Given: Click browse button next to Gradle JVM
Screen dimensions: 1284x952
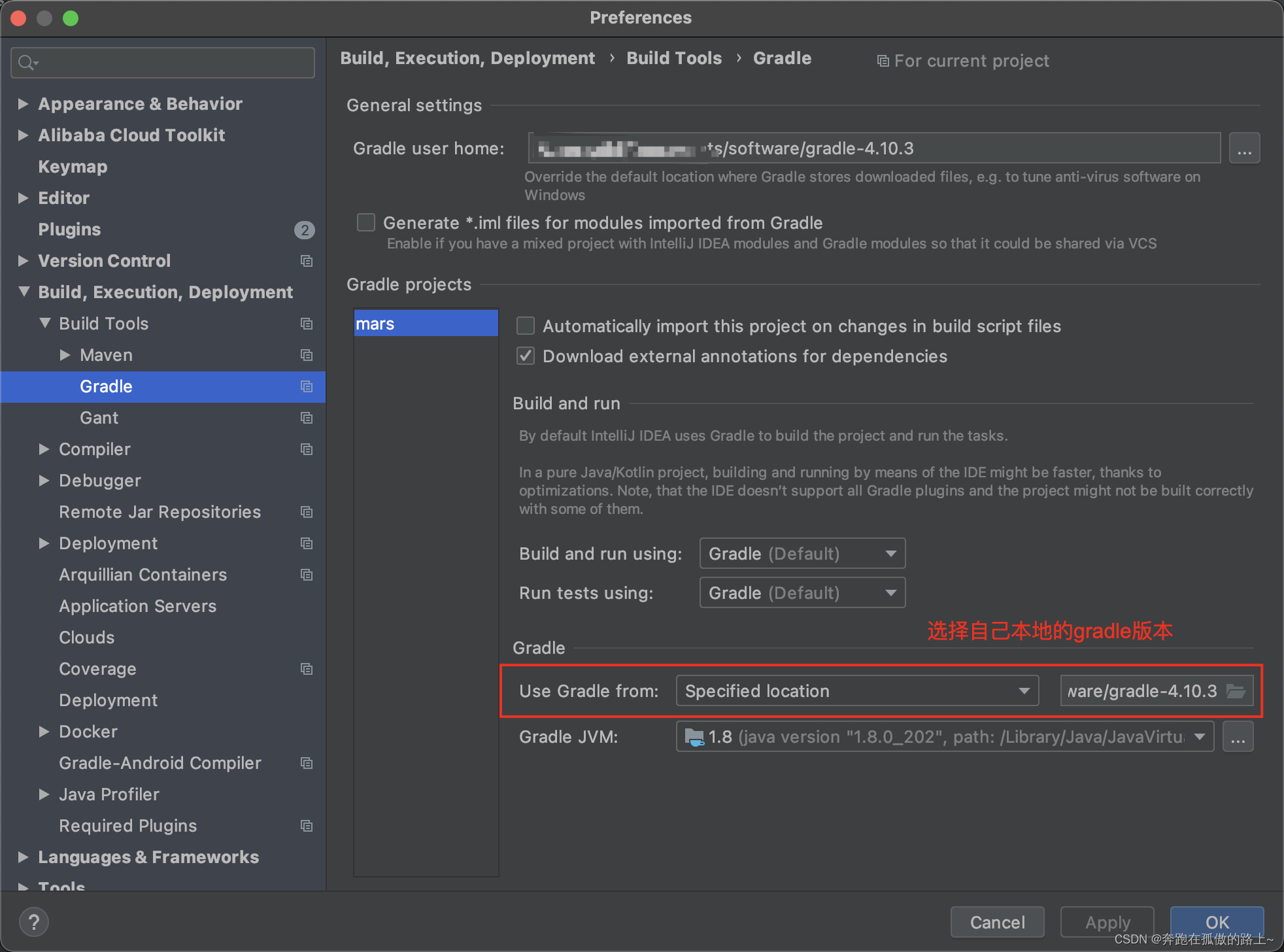Looking at the screenshot, I should pyautogui.click(x=1238, y=738).
